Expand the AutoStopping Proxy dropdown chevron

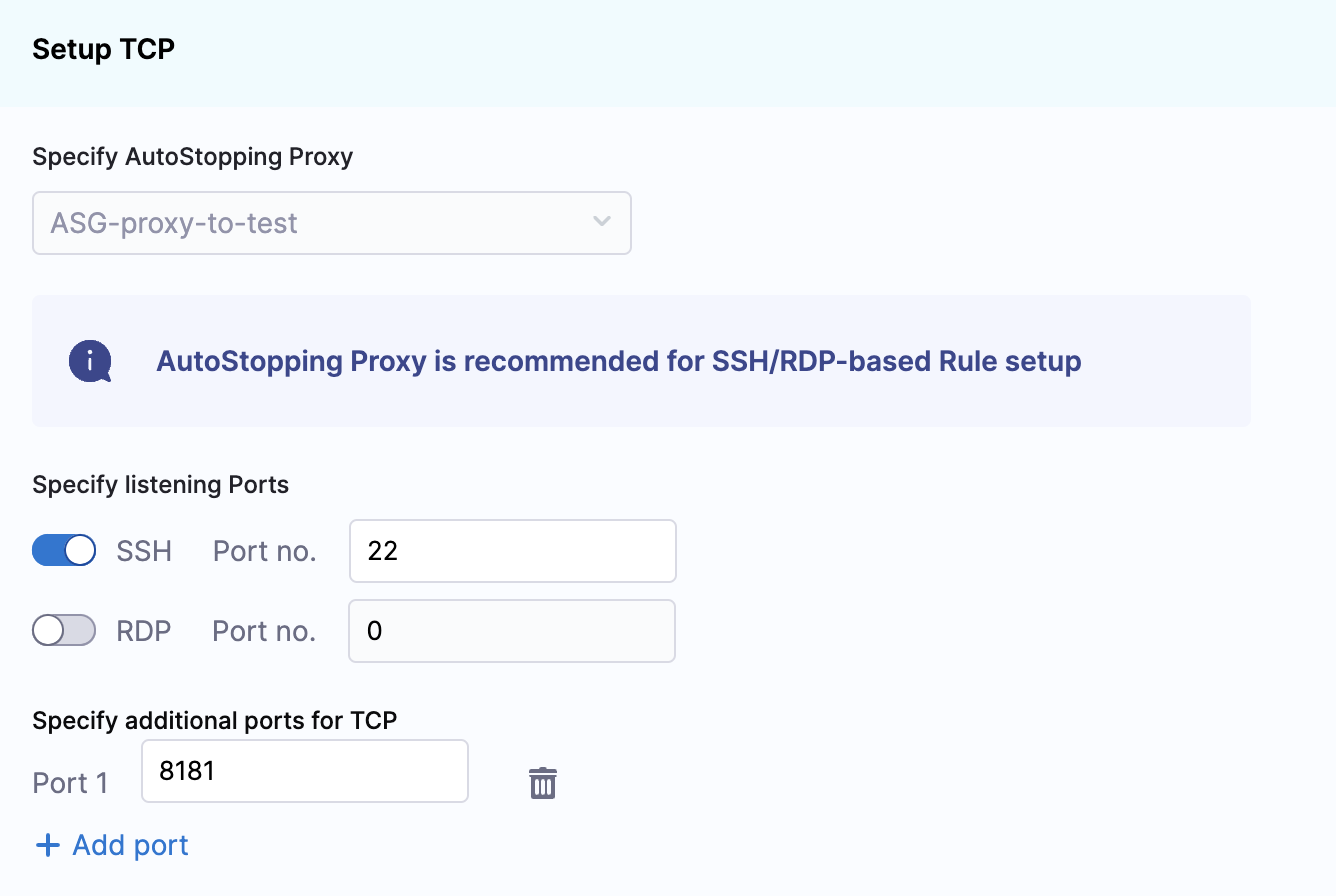point(602,222)
